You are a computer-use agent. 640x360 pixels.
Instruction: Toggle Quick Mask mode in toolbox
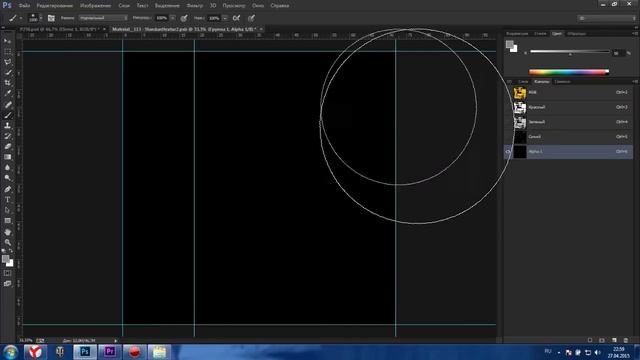click(7, 273)
